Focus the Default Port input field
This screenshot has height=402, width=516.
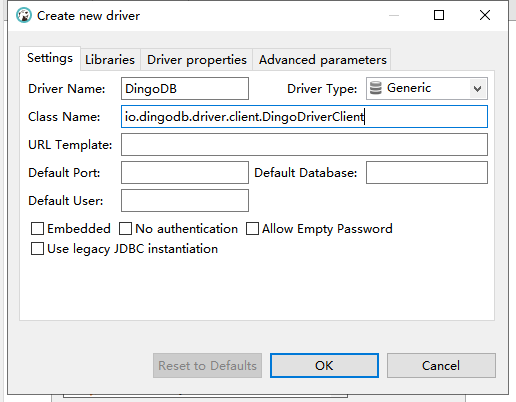(185, 173)
